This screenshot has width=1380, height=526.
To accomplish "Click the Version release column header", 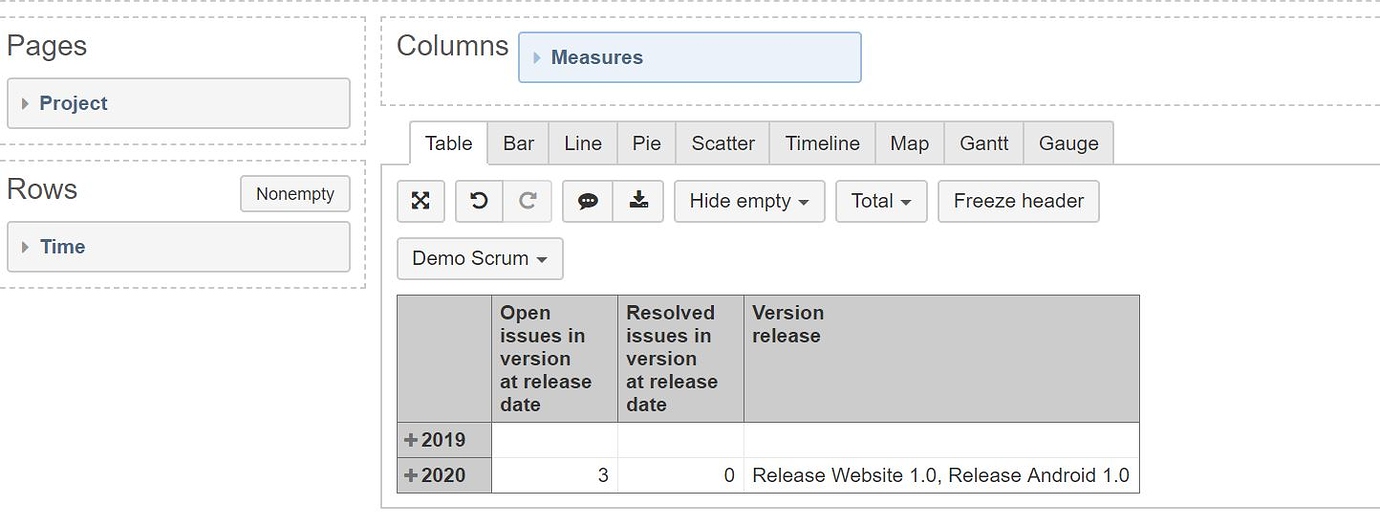I will click(x=941, y=359).
